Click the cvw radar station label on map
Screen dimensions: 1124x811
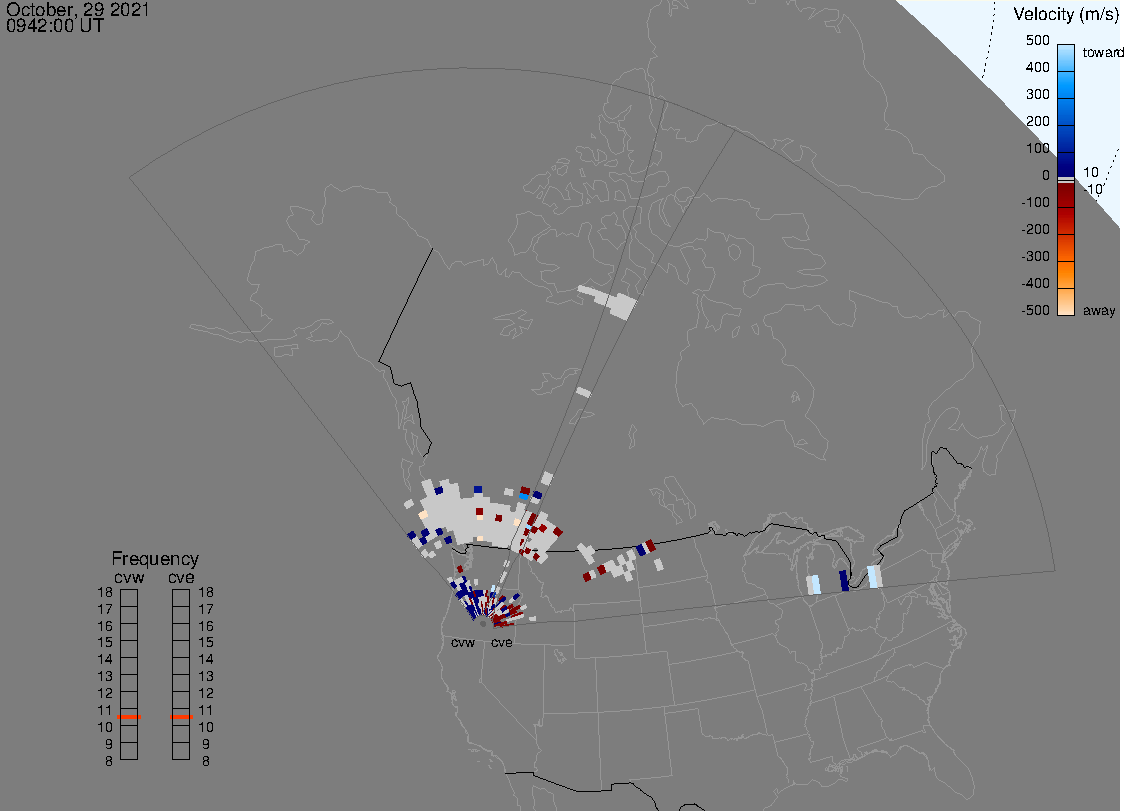[x=463, y=643]
